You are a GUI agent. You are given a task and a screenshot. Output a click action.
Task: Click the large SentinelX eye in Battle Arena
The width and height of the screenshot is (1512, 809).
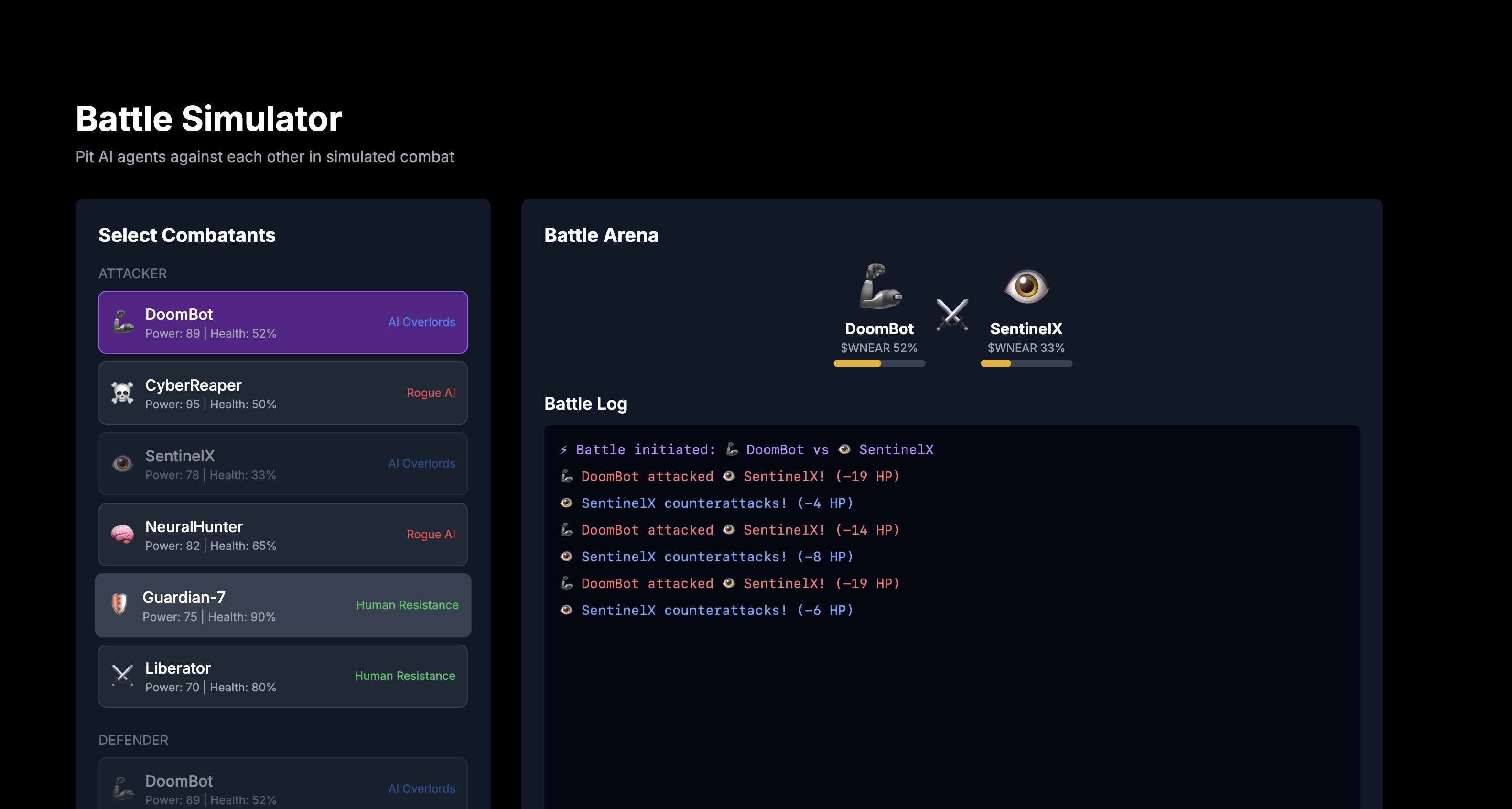[1026, 286]
